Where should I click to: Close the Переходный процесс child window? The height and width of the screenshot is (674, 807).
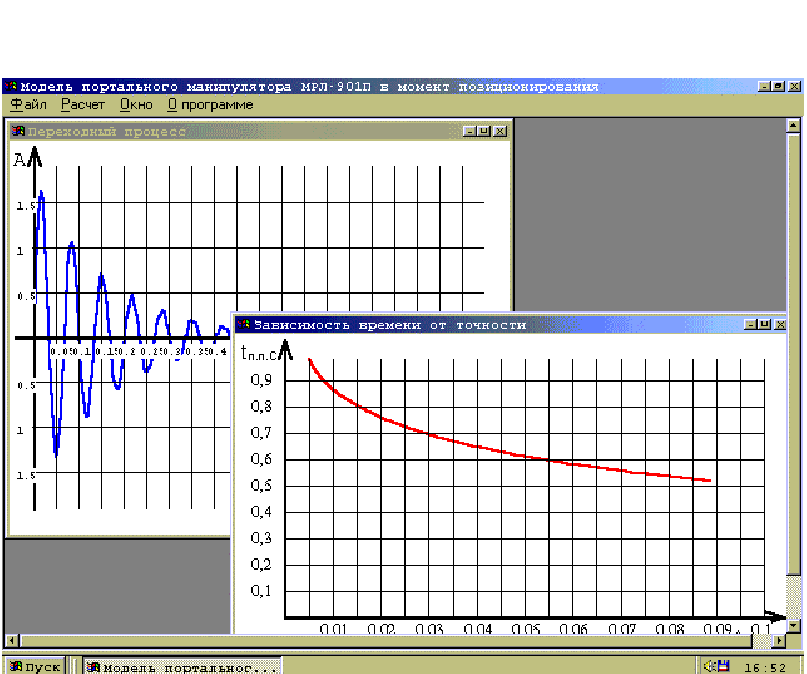point(500,131)
